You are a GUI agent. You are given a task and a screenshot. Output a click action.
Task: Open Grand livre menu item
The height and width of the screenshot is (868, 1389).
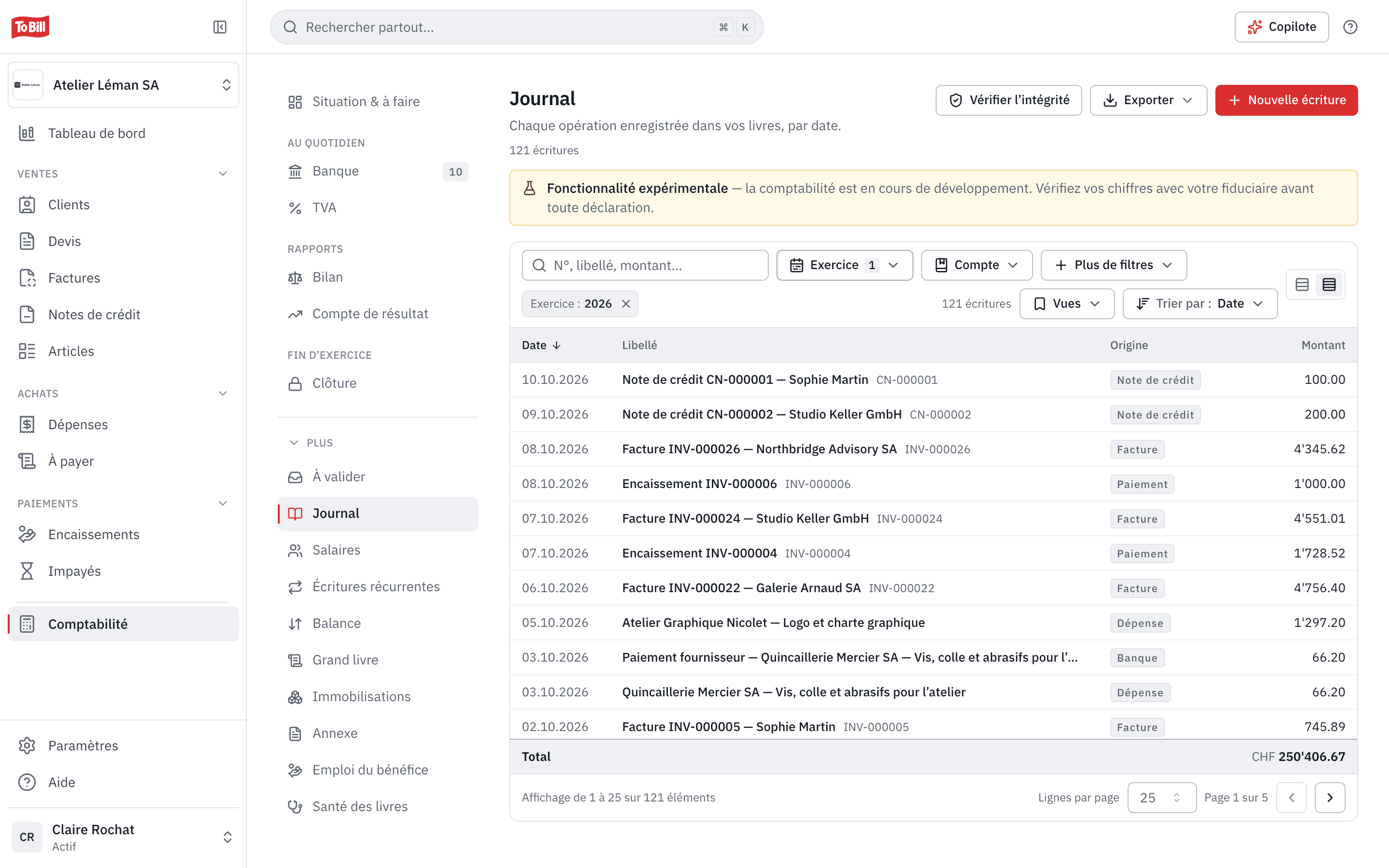(378, 660)
